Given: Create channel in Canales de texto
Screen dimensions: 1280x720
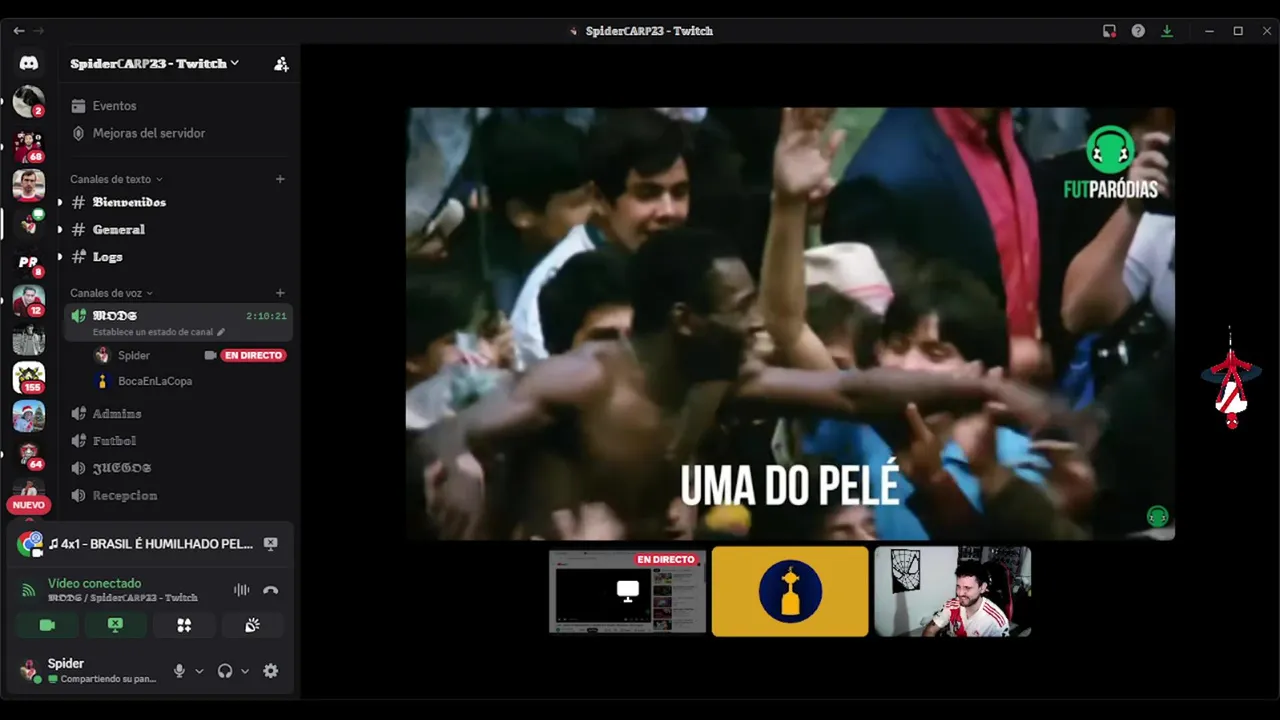Looking at the screenshot, I should (x=280, y=179).
